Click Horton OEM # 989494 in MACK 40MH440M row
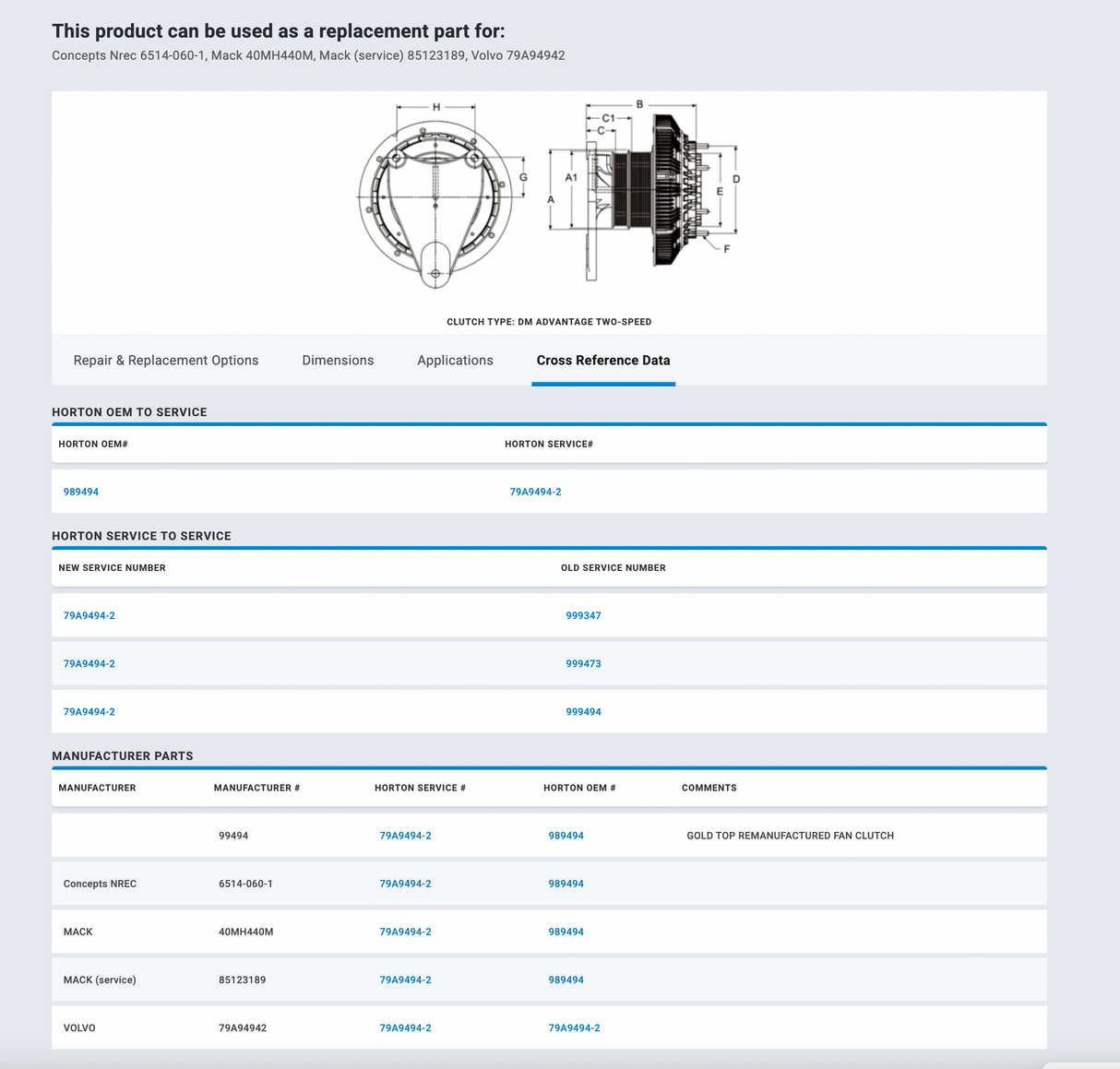The image size is (1120, 1069). [x=566, y=932]
